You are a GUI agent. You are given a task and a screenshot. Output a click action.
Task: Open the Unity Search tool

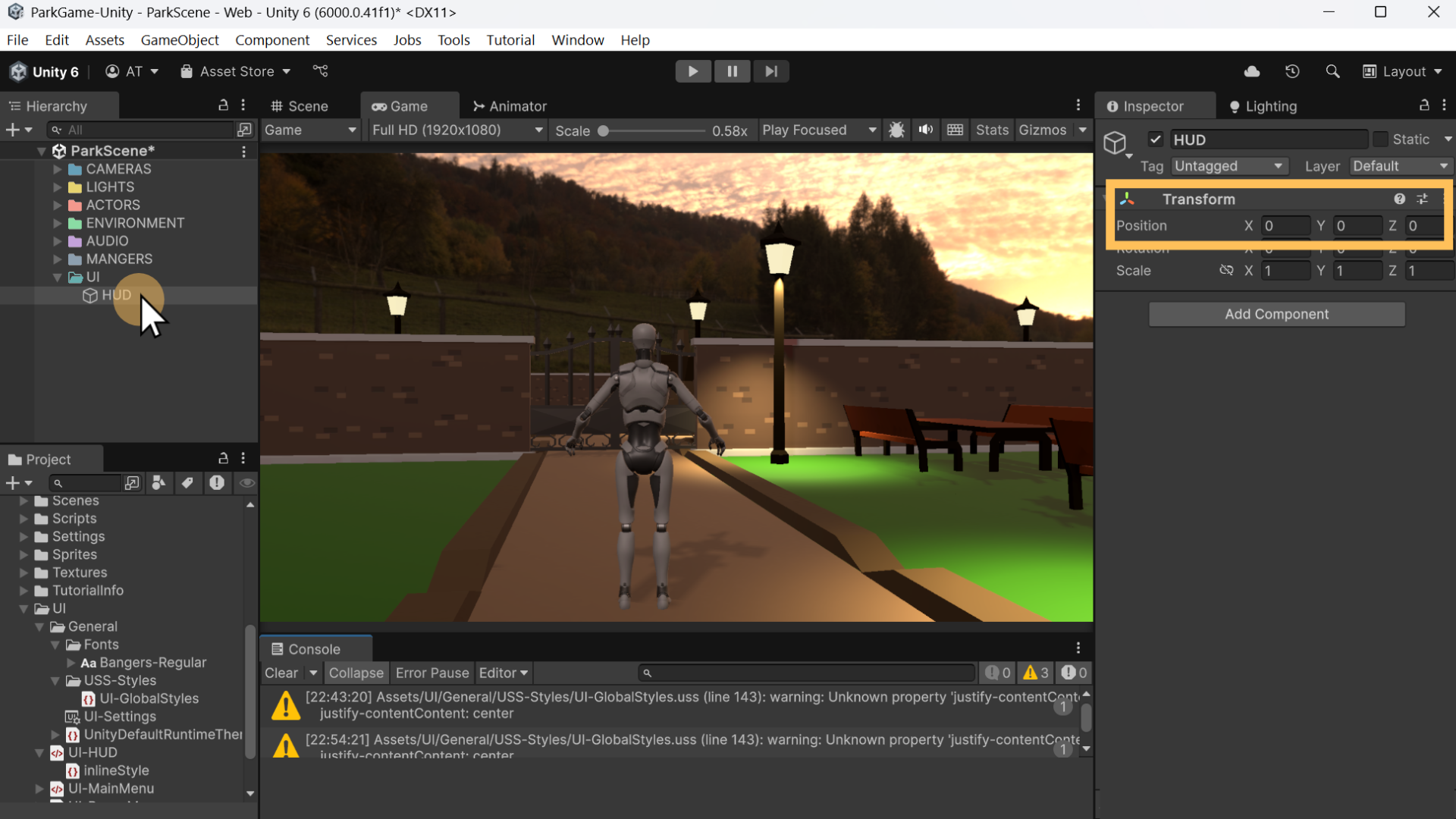point(1332,71)
